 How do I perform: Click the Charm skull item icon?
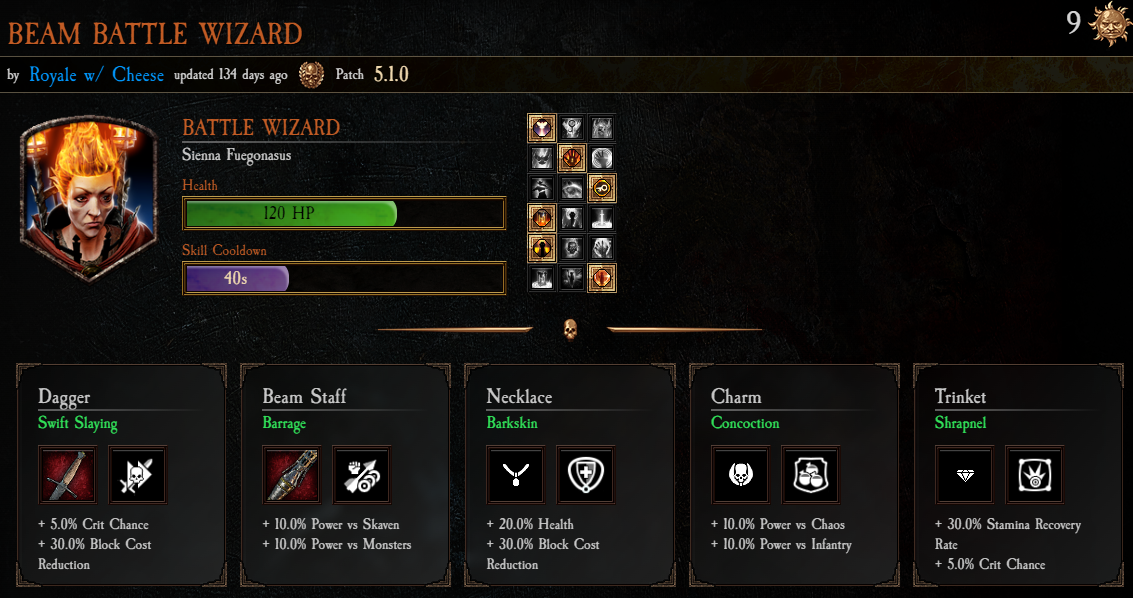coord(740,474)
